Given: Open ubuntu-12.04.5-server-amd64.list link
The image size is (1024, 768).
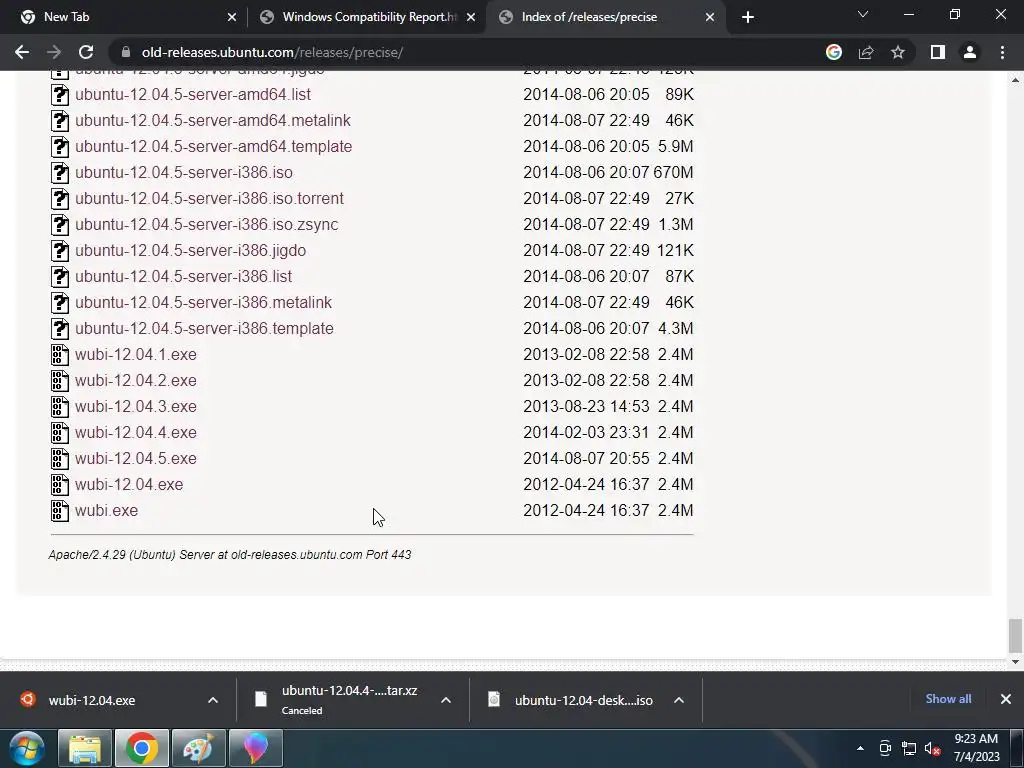Looking at the screenshot, I should [193, 94].
